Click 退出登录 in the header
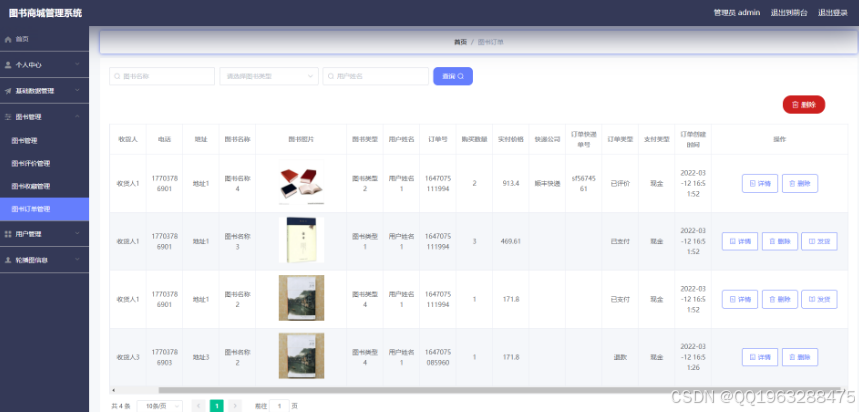859x412 pixels. click(833, 13)
